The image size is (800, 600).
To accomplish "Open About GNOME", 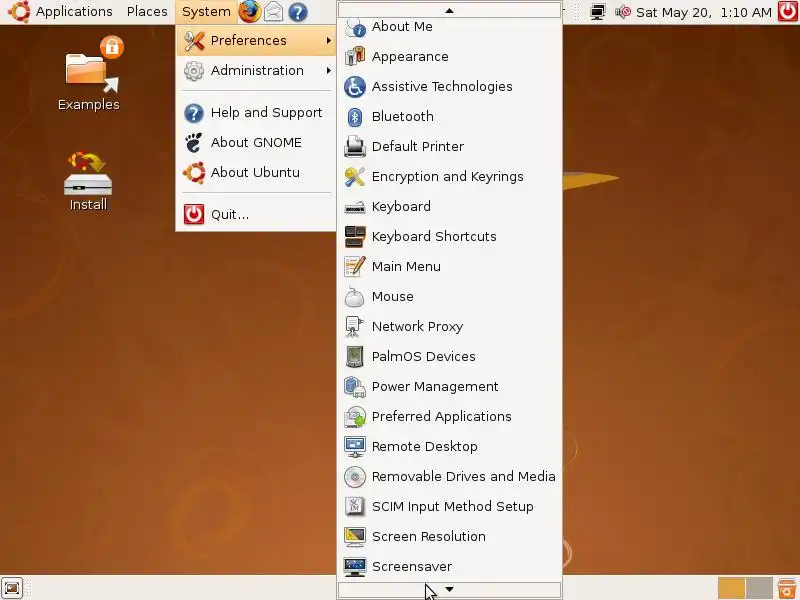I will (x=256, y=143).
